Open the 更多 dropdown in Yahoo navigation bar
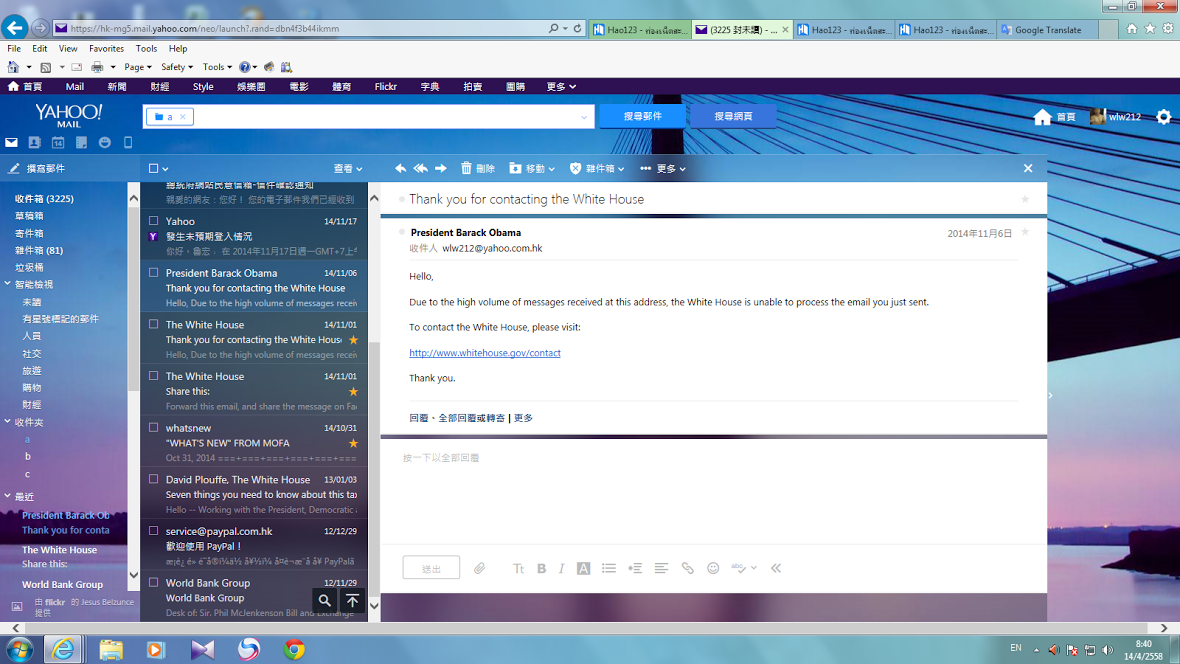The width and height of the screenshot is (1180, 664). click(561, 87)
